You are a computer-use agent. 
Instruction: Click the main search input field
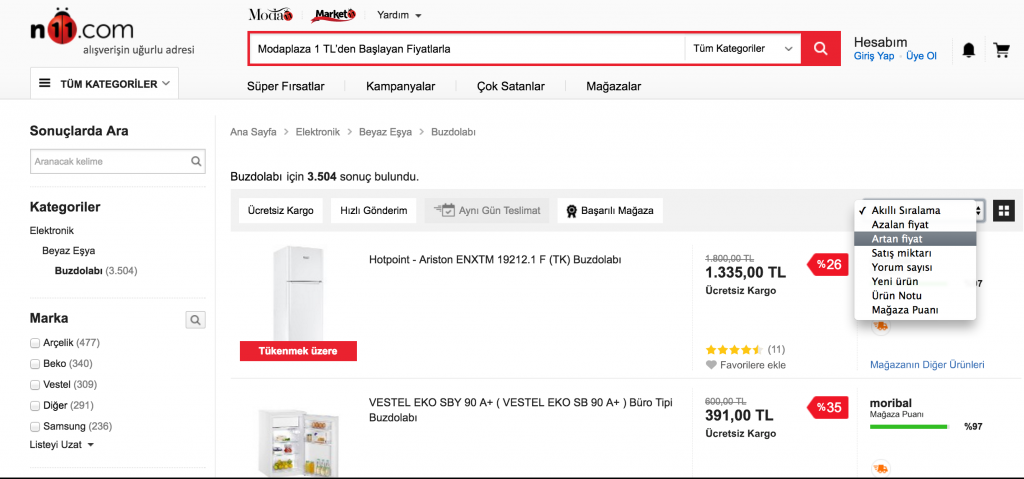[x=466, y=48]
